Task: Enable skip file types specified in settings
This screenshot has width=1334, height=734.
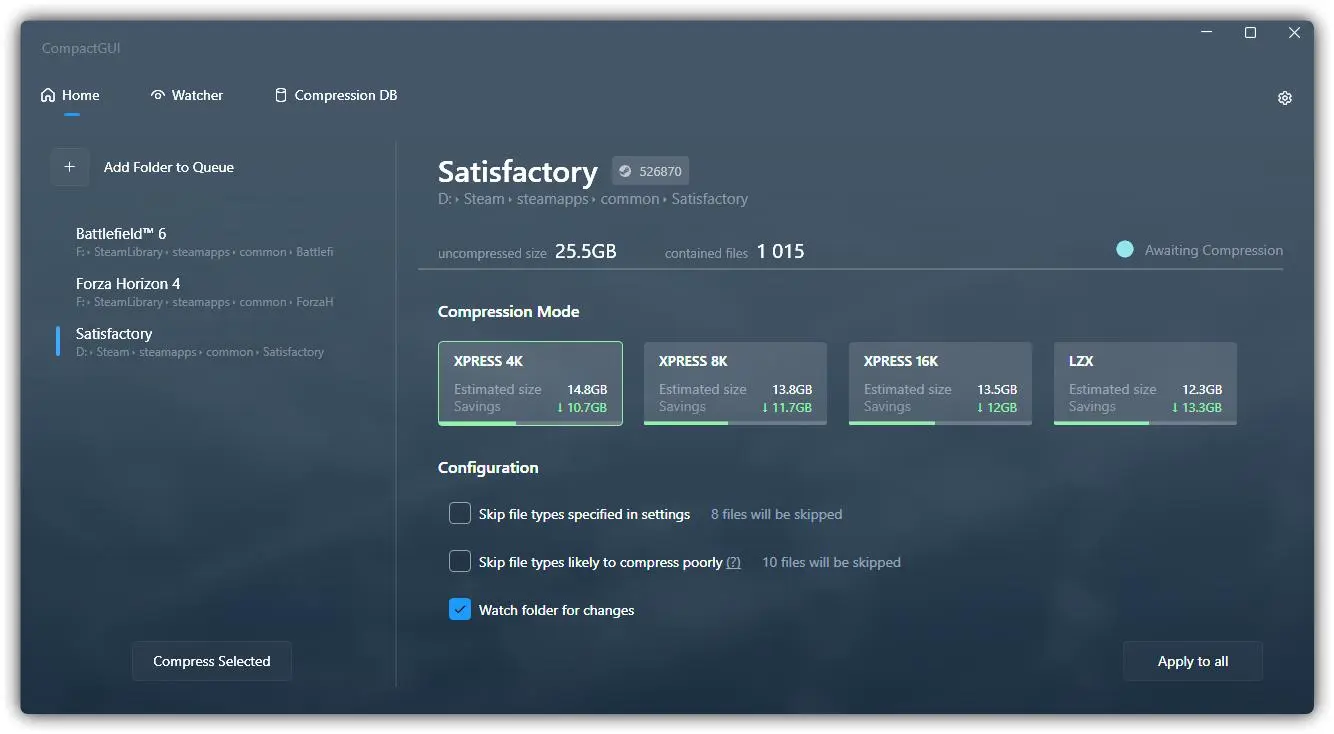Action: click(460, 514)
